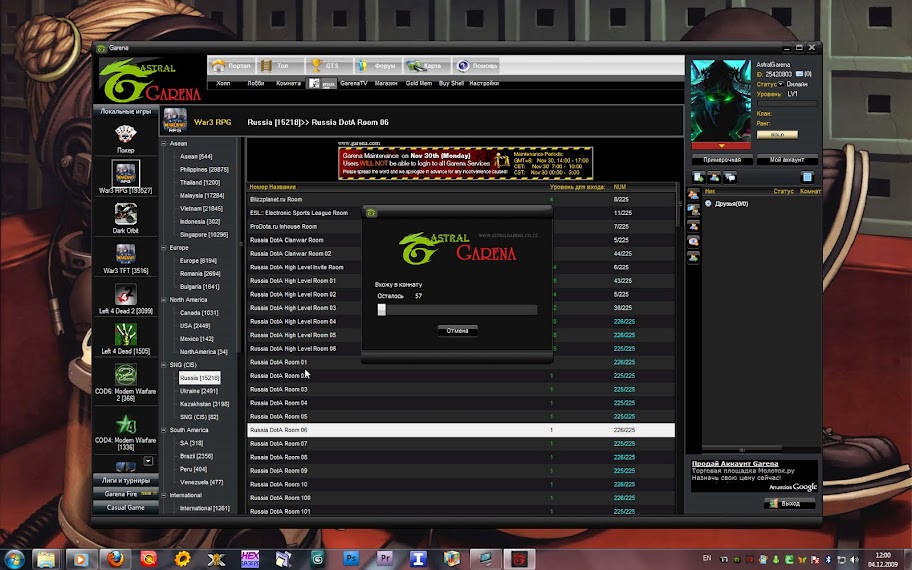Open the fourth side tab with eye icon

693,241
